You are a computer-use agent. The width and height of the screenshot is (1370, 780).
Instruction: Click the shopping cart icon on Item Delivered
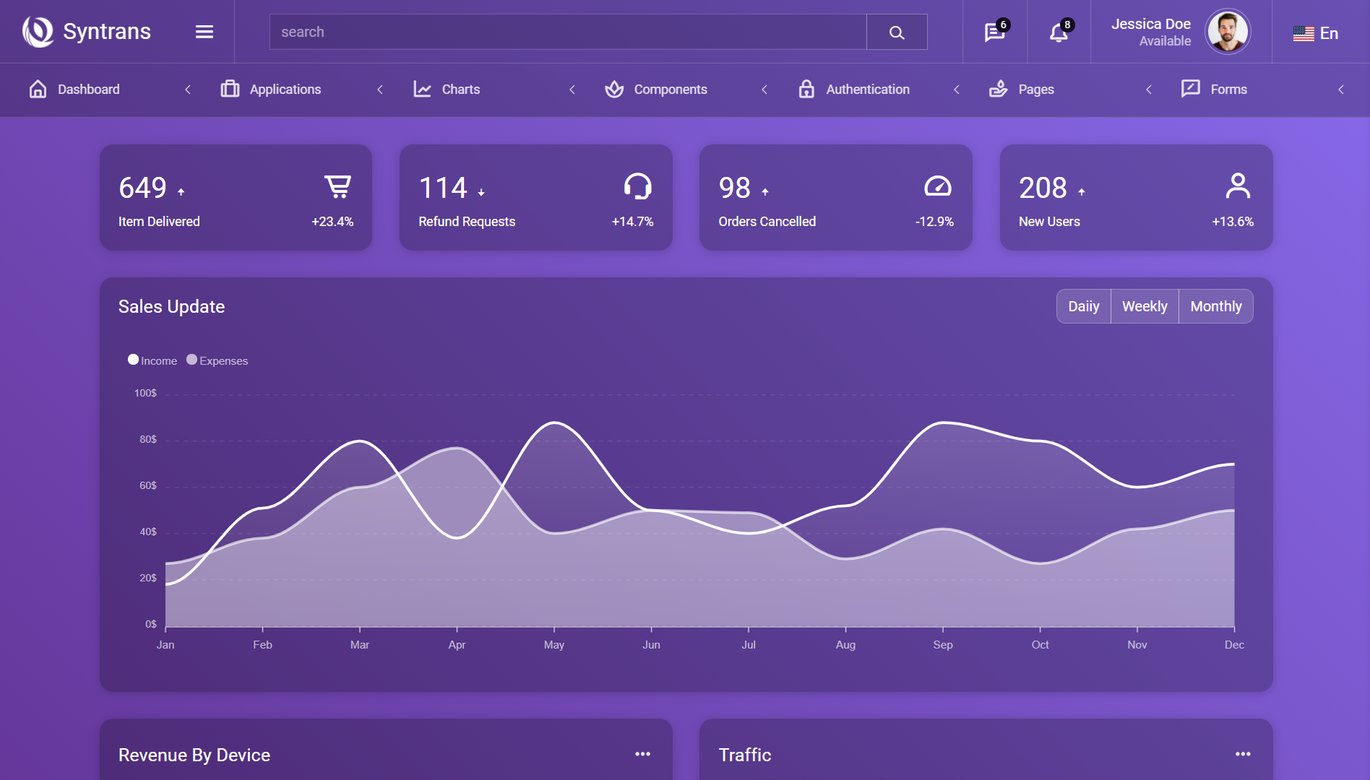pos(338,186)
